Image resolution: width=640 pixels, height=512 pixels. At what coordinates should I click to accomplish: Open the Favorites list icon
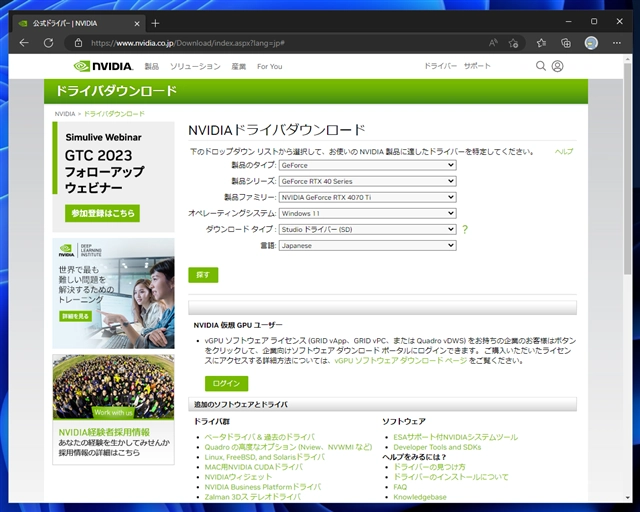pyautogui.click(x=541, y=43)
